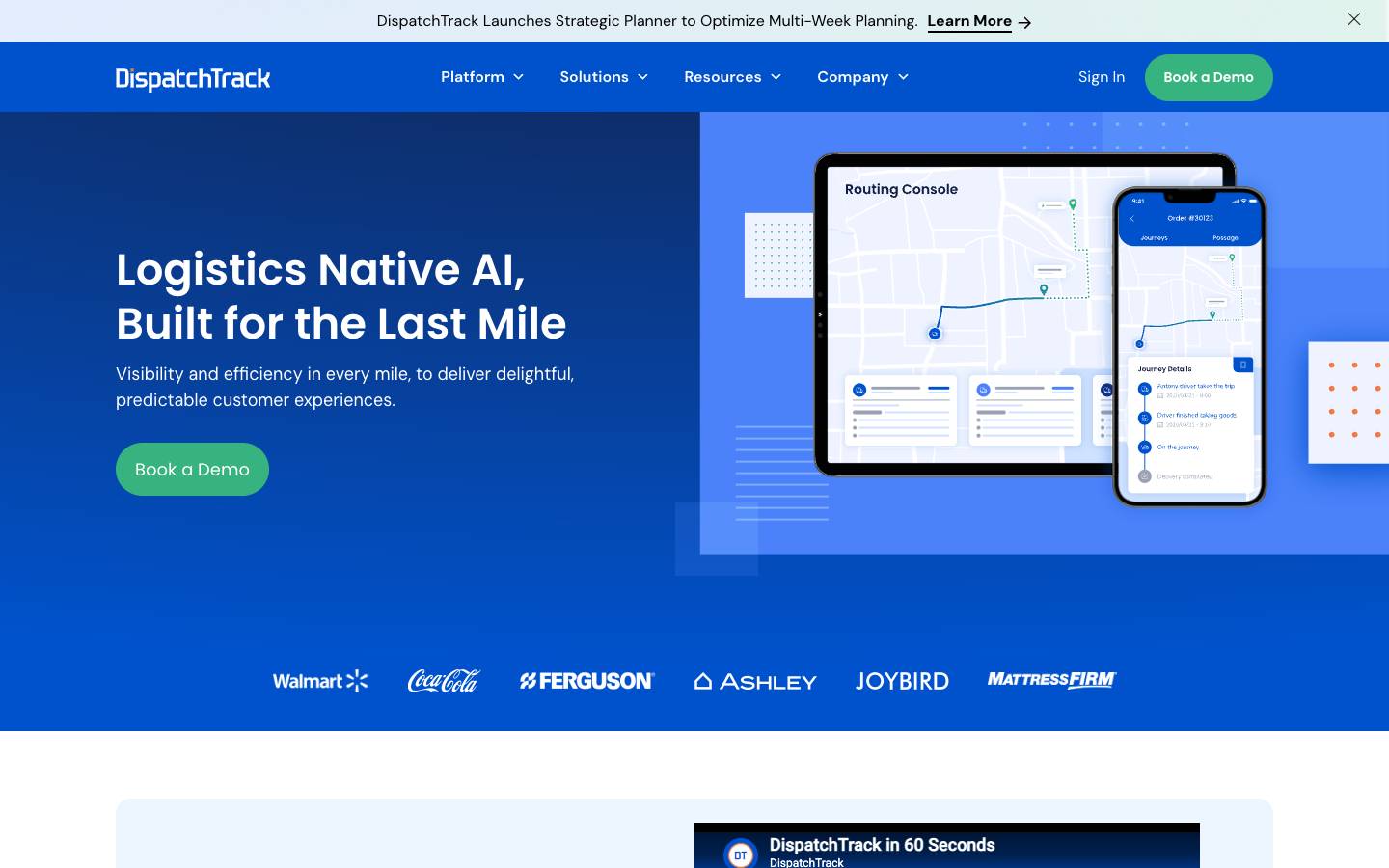Expand the Platform dropdown chevron
The width and height of the screenshot is (1389, 868).
(518, 77)
